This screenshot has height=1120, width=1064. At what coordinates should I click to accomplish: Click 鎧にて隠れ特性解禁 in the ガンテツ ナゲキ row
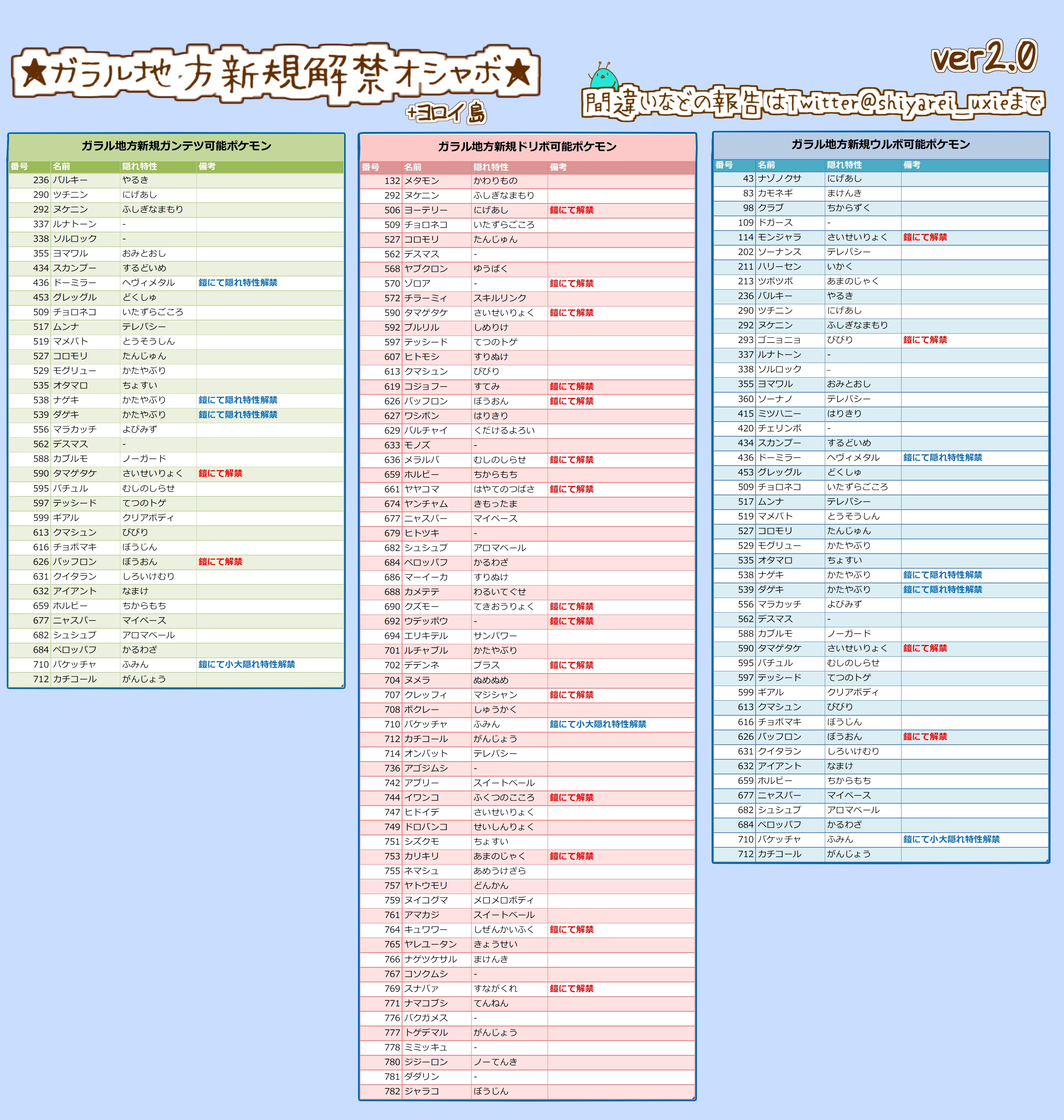pyautogui.click(x=238, y=401)
